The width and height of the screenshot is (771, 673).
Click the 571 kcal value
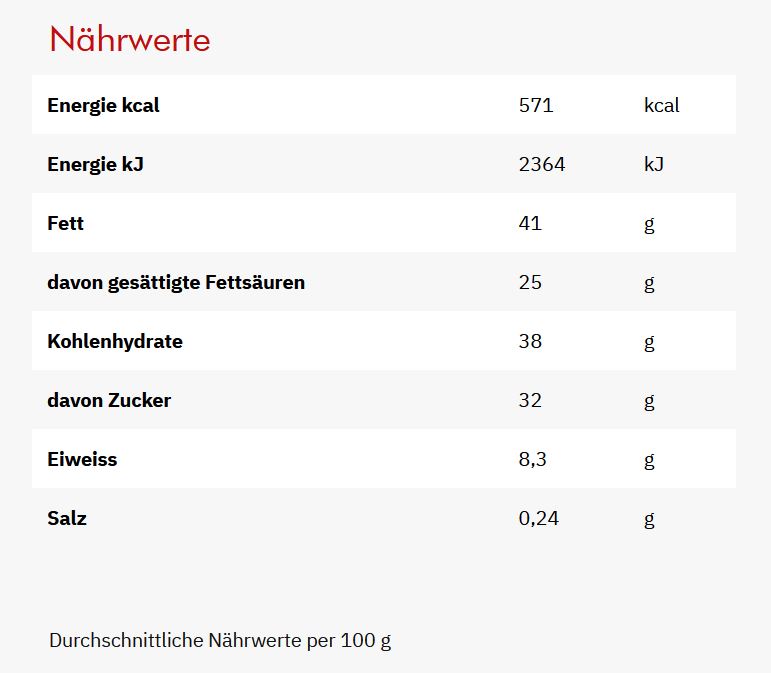pyautogui.click(x=536, y=105)
